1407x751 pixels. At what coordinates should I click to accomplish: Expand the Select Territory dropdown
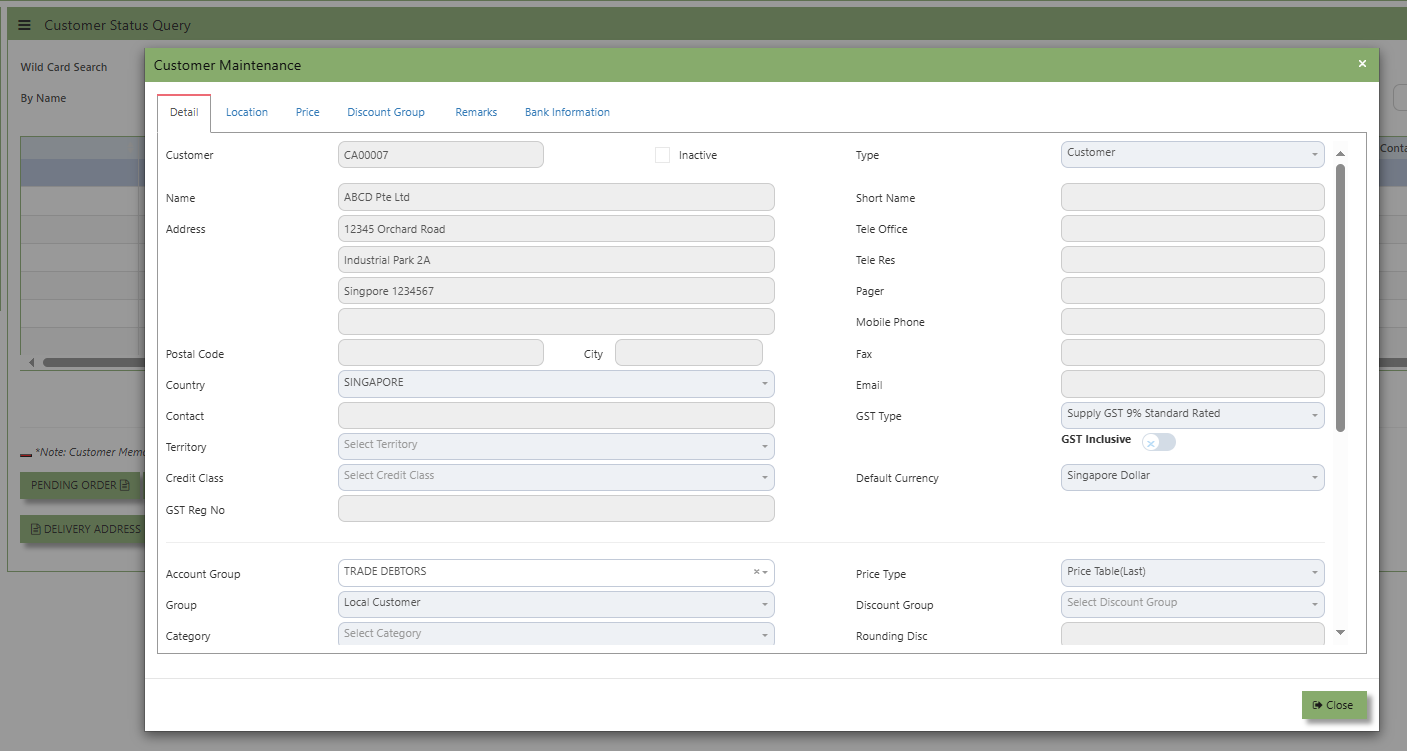click(556, 446)
